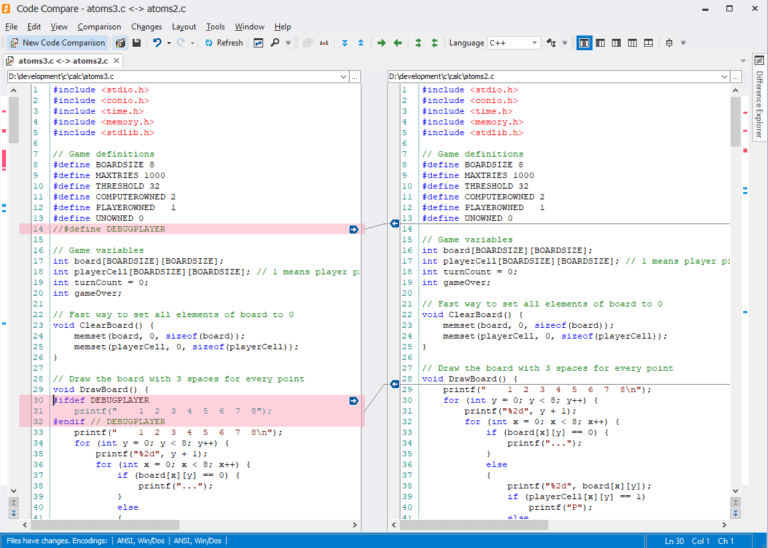Open the last toolbar dropdown arrow
Image resolution: width=768 pixels, height=548 pixels.
683,43
